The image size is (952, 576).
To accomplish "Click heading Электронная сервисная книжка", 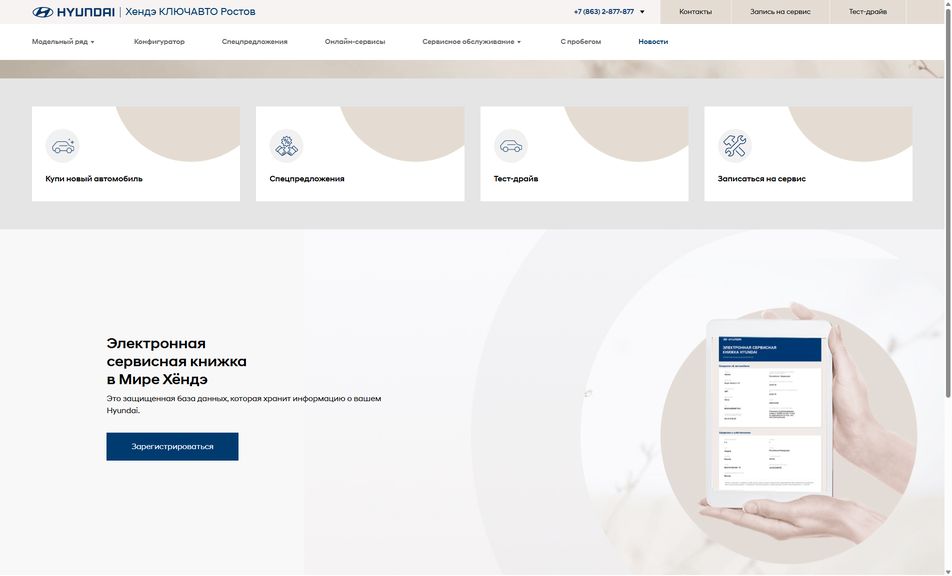I will click(177, 361).
